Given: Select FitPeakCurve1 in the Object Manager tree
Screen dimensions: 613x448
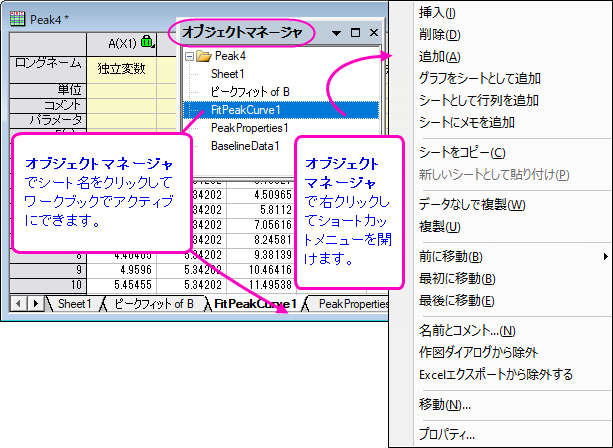Looking at the screenshot, I should coord(246,110).
